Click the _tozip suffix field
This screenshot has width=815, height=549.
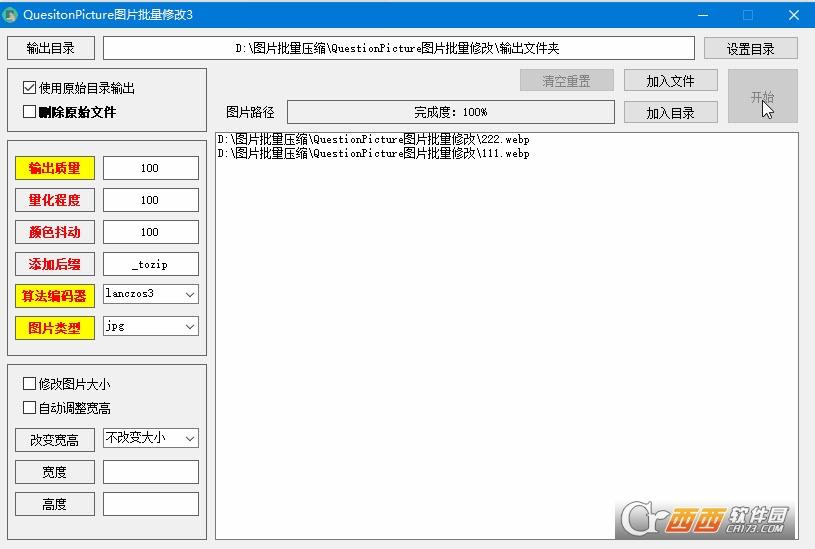[x=151, y=264]
